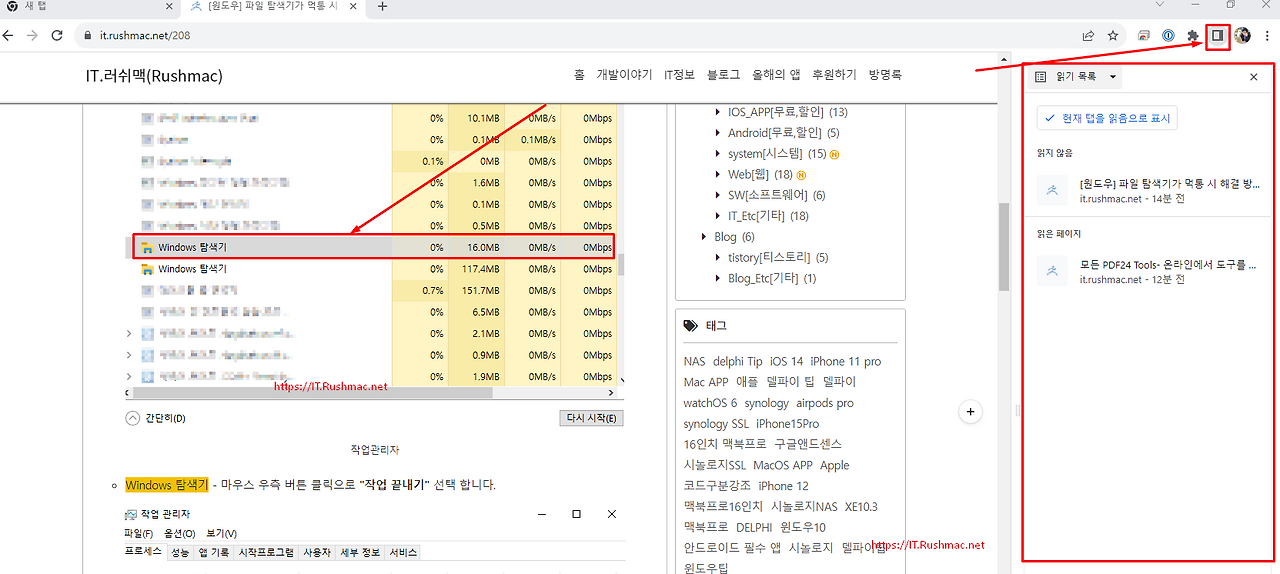Screen dimensions: 1280x574
Task: Reload the page
Action: [56, 35]
